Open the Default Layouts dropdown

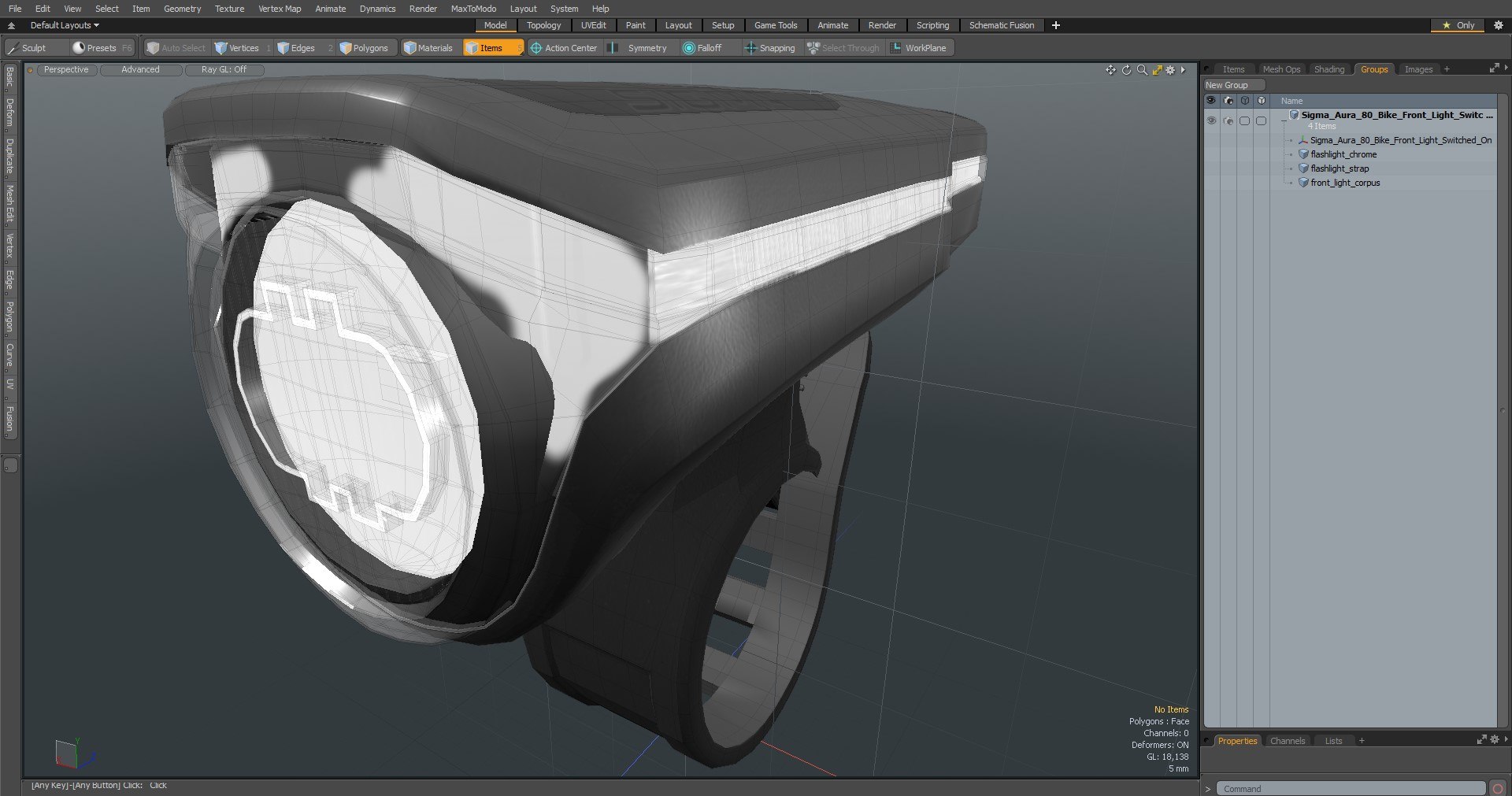click(x=65, y=25)
